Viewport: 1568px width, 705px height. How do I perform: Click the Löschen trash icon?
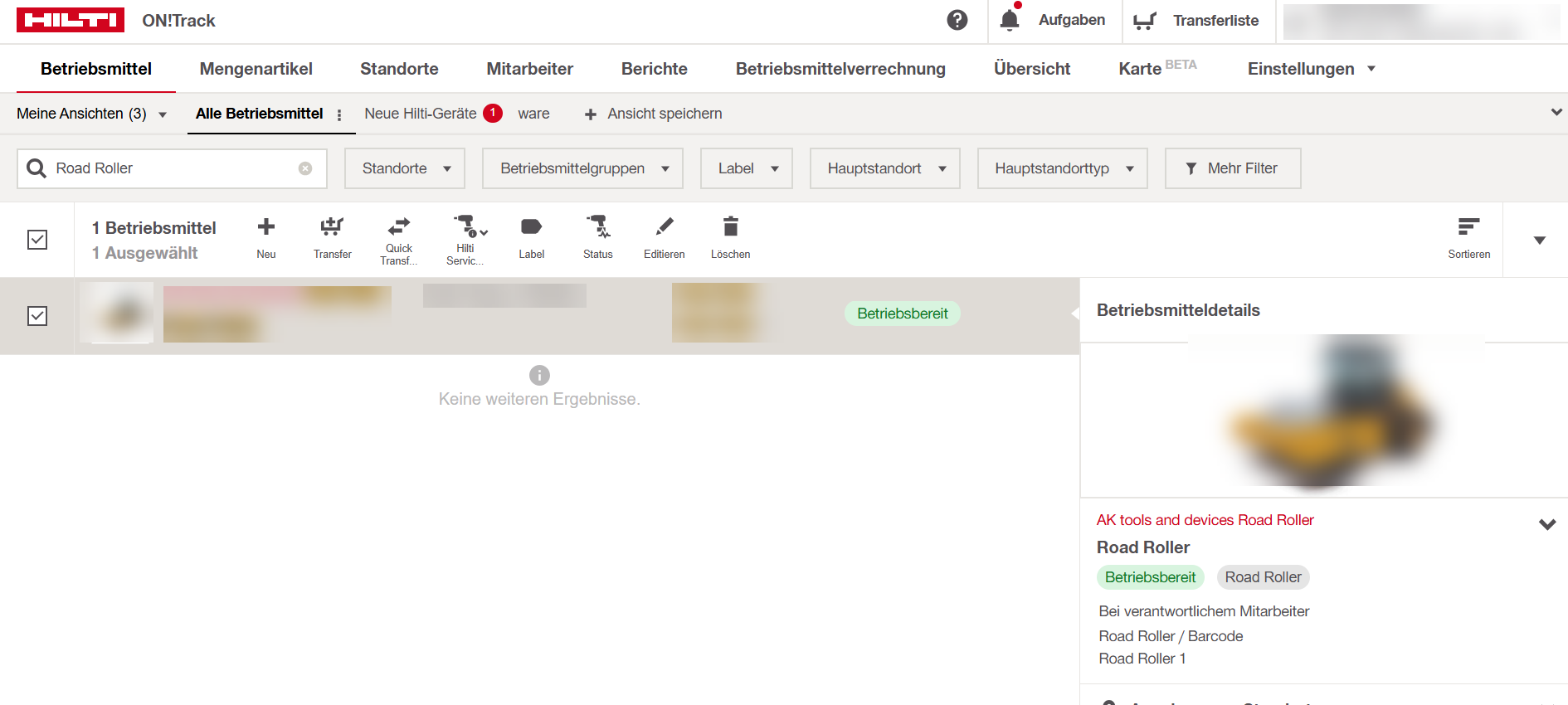point(731,226)
